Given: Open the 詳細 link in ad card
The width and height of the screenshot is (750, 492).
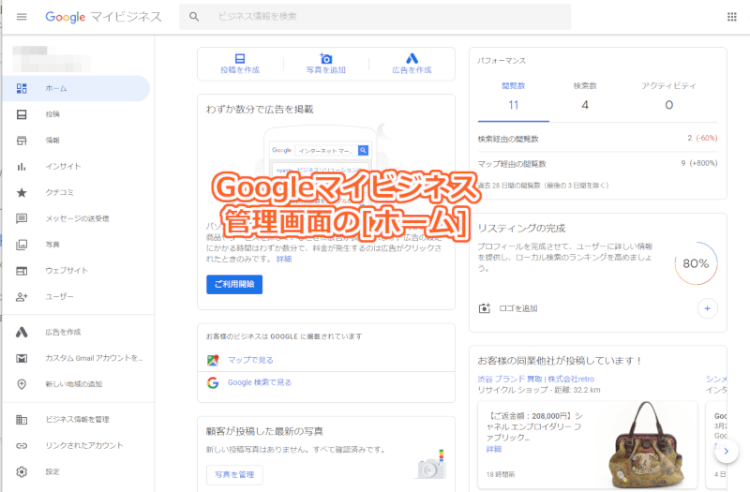Looking at the screenshot, I should click(284, 259).
